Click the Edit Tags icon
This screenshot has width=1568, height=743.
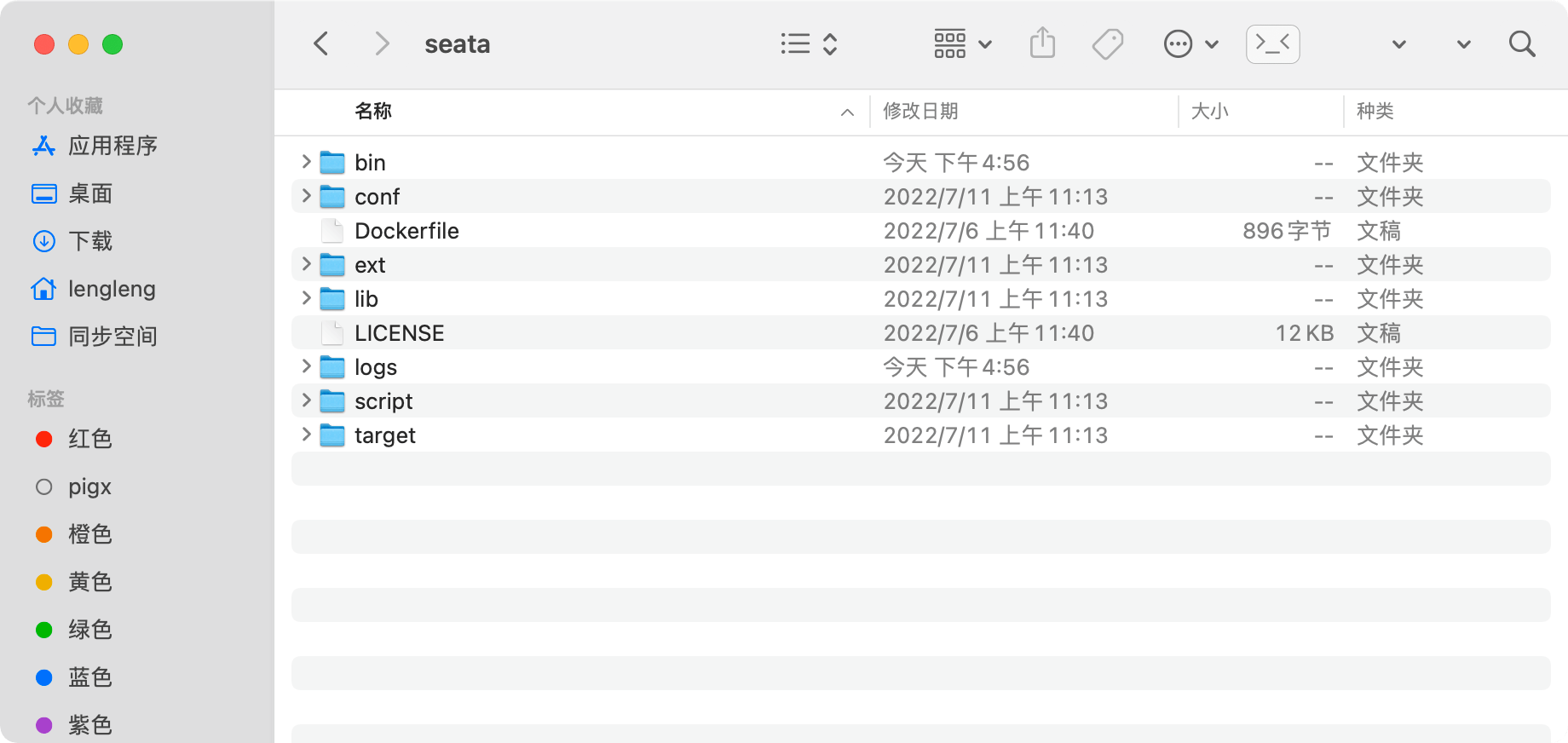coord(1107,44)
